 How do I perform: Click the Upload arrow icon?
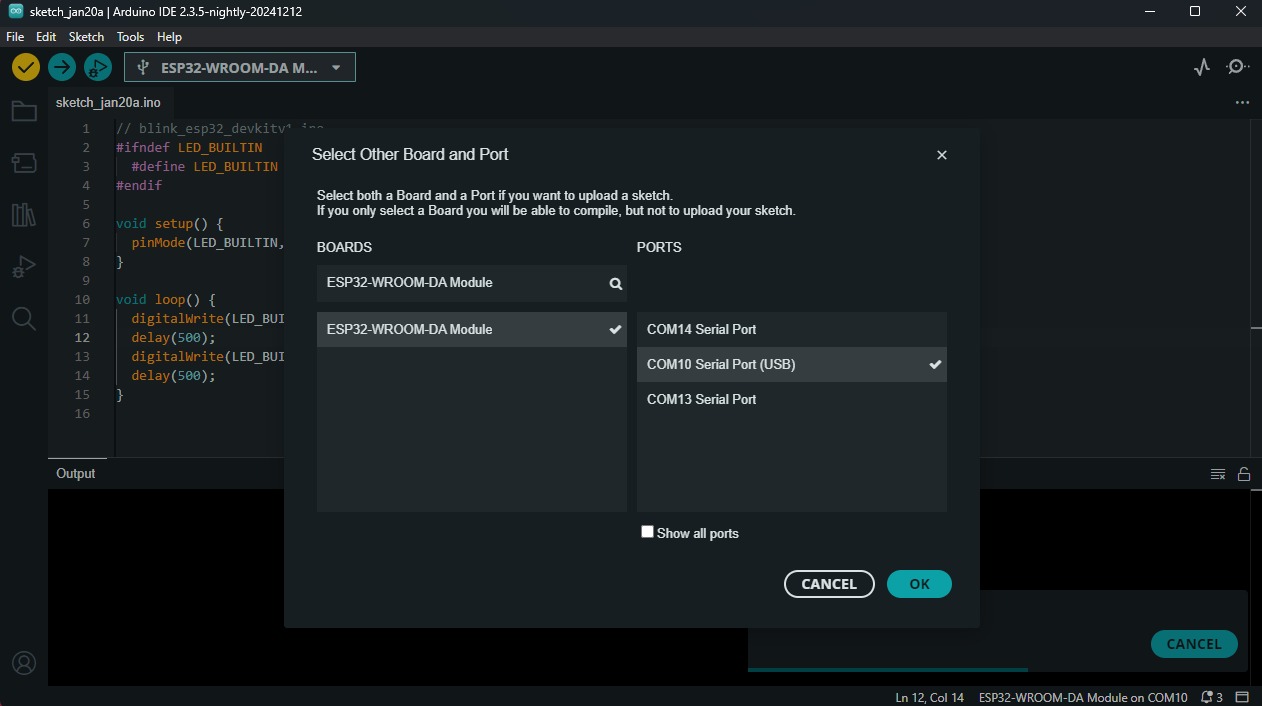(62, 67)
